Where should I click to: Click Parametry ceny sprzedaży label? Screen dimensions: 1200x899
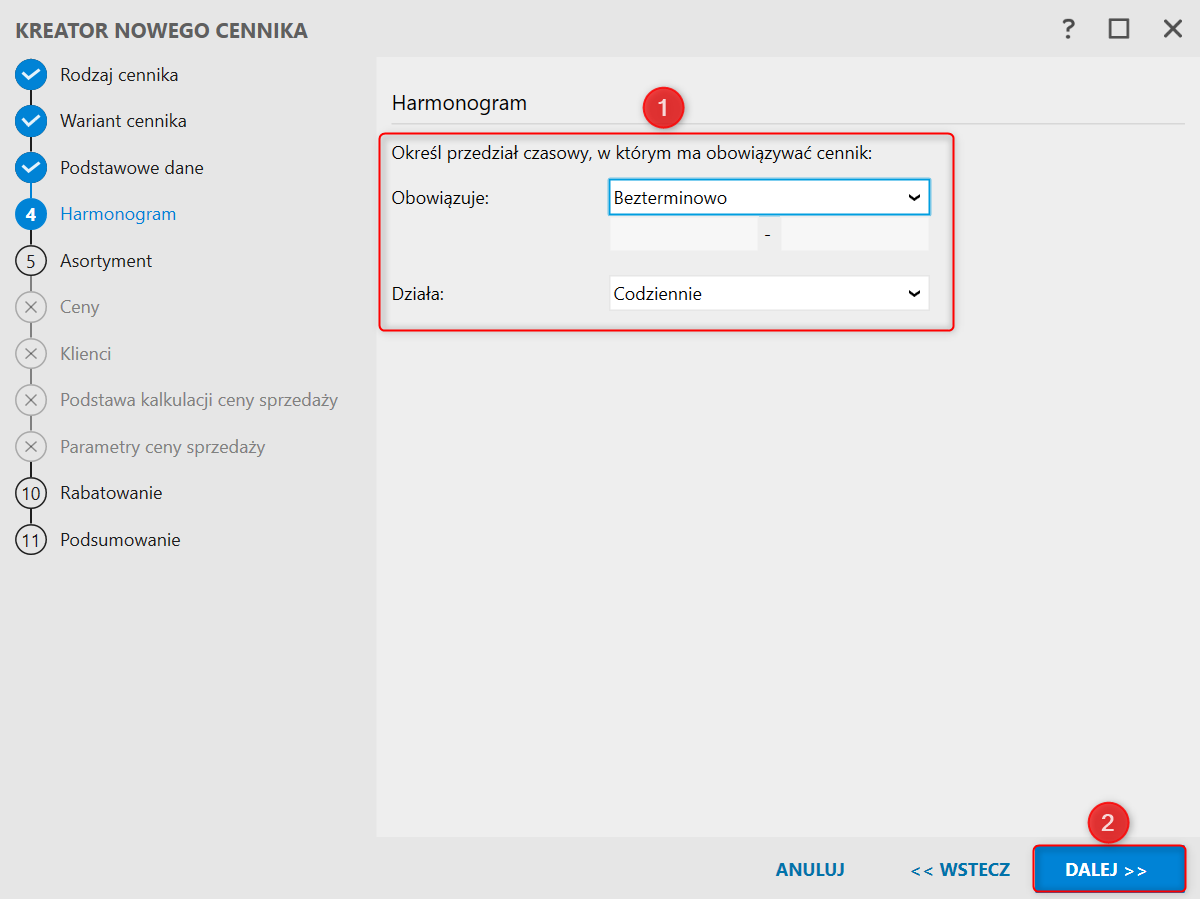(x=163, y=447)
